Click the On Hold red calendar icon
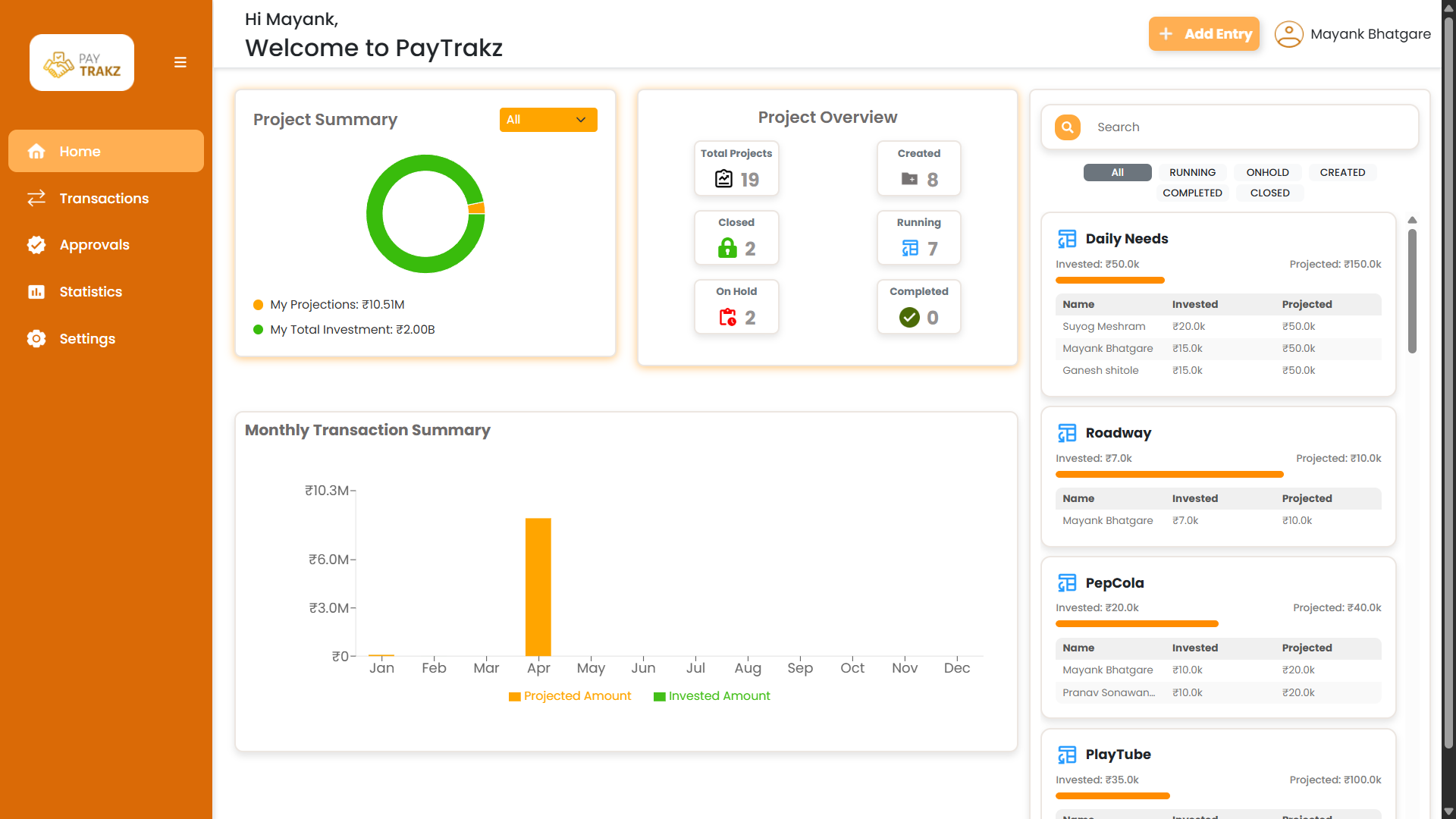This screenshot has width=1456, height=819. coord(727,317)
